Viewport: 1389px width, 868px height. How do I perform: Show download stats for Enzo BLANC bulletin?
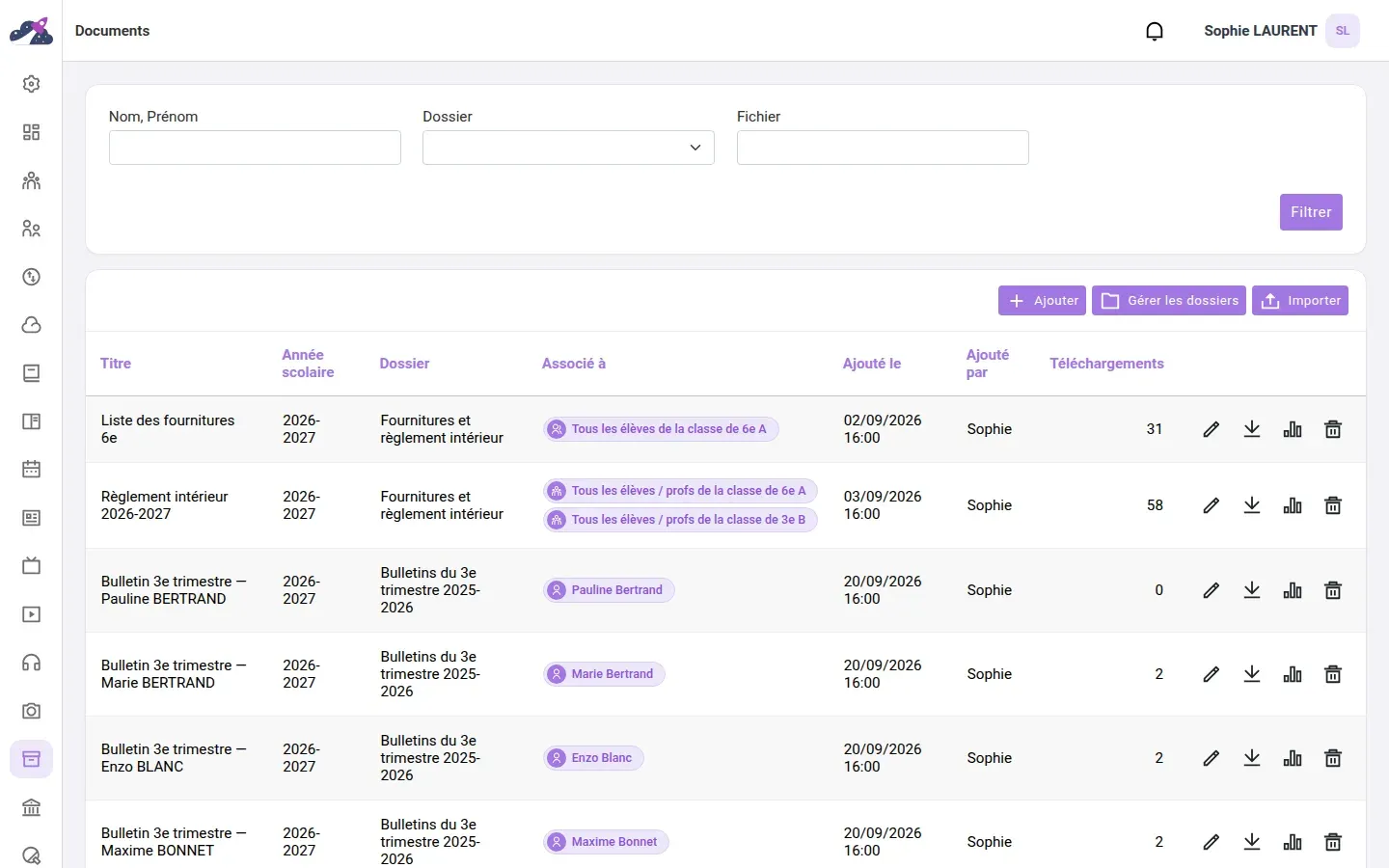click(x=1293, y=758)
